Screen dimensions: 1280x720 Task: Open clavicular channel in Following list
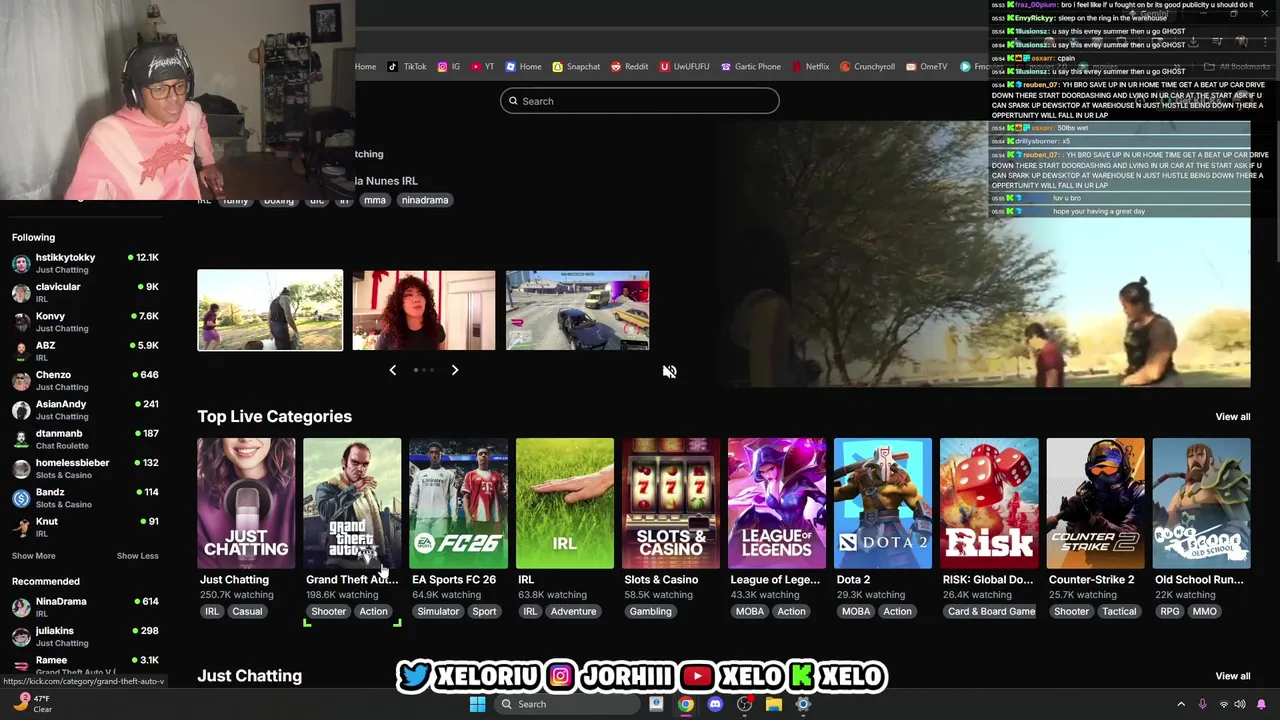(84, 292)
